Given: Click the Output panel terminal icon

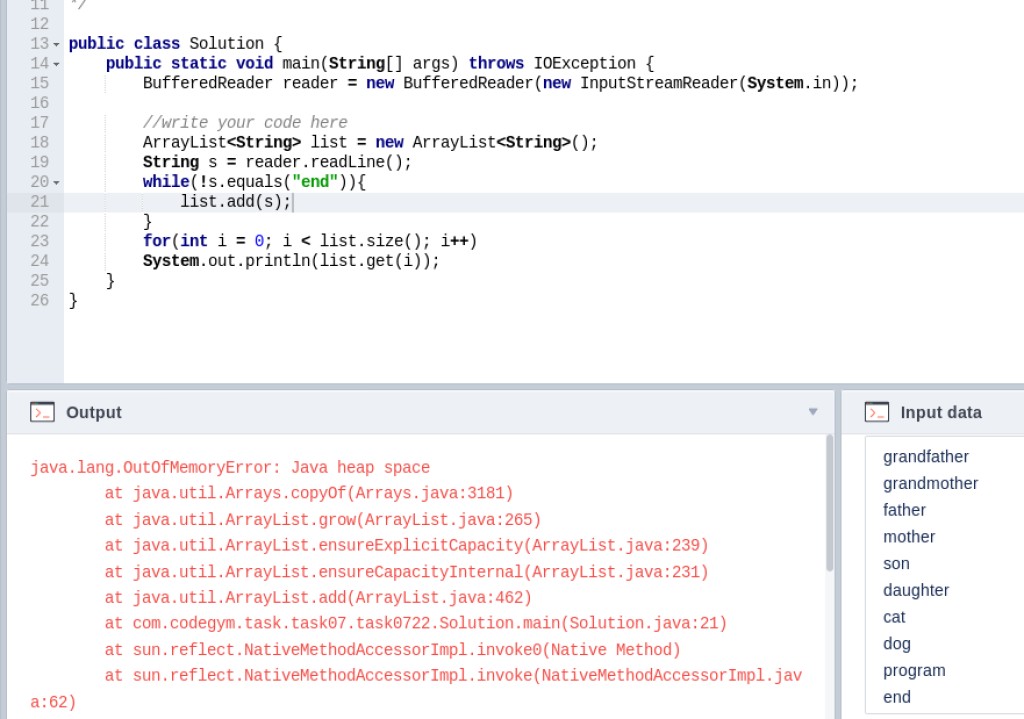Looking at the screenshot, I should pyautogui.click(x=40, y=412).
